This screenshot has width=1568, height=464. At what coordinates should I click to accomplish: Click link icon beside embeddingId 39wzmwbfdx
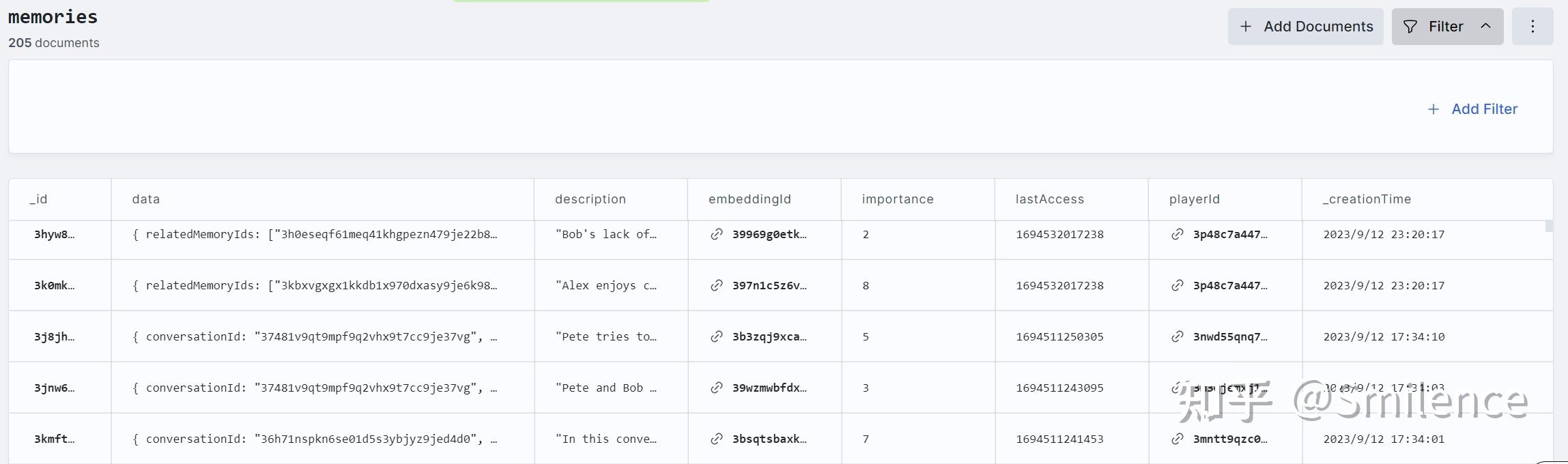716,388
